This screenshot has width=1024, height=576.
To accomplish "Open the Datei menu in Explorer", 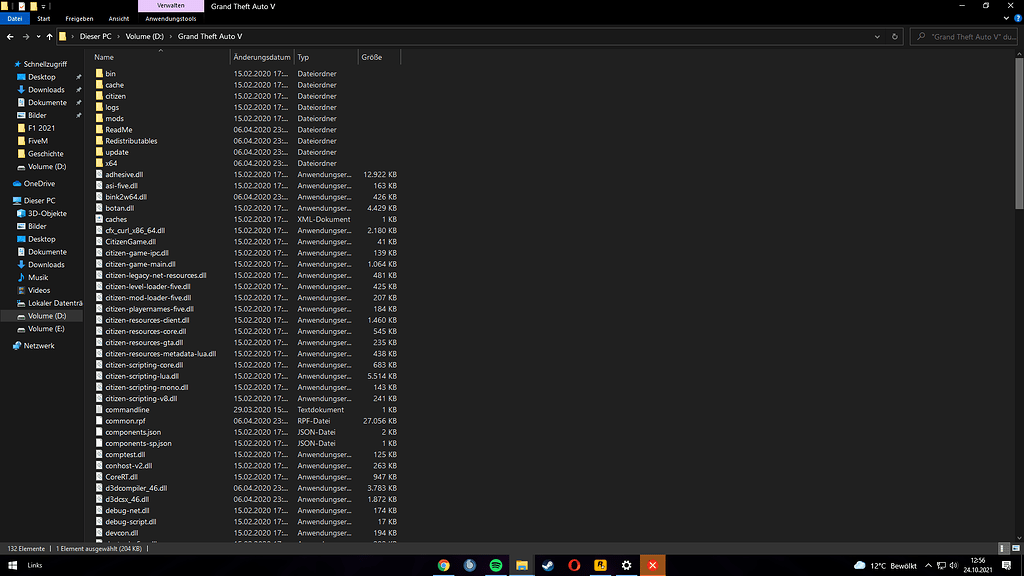I will click(14, 18).
